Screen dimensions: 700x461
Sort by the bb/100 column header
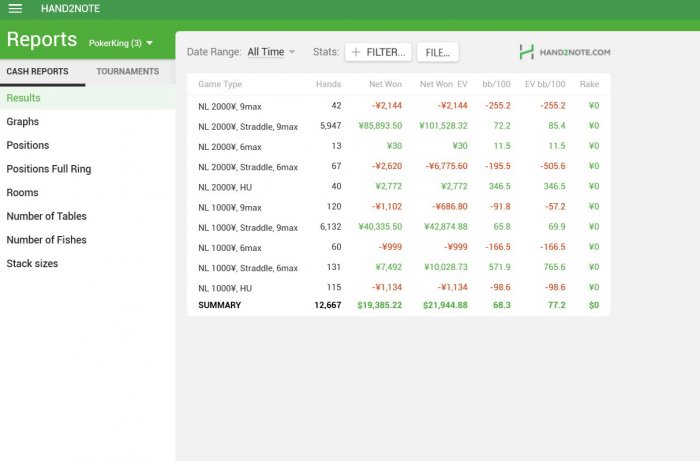point(496,85)
